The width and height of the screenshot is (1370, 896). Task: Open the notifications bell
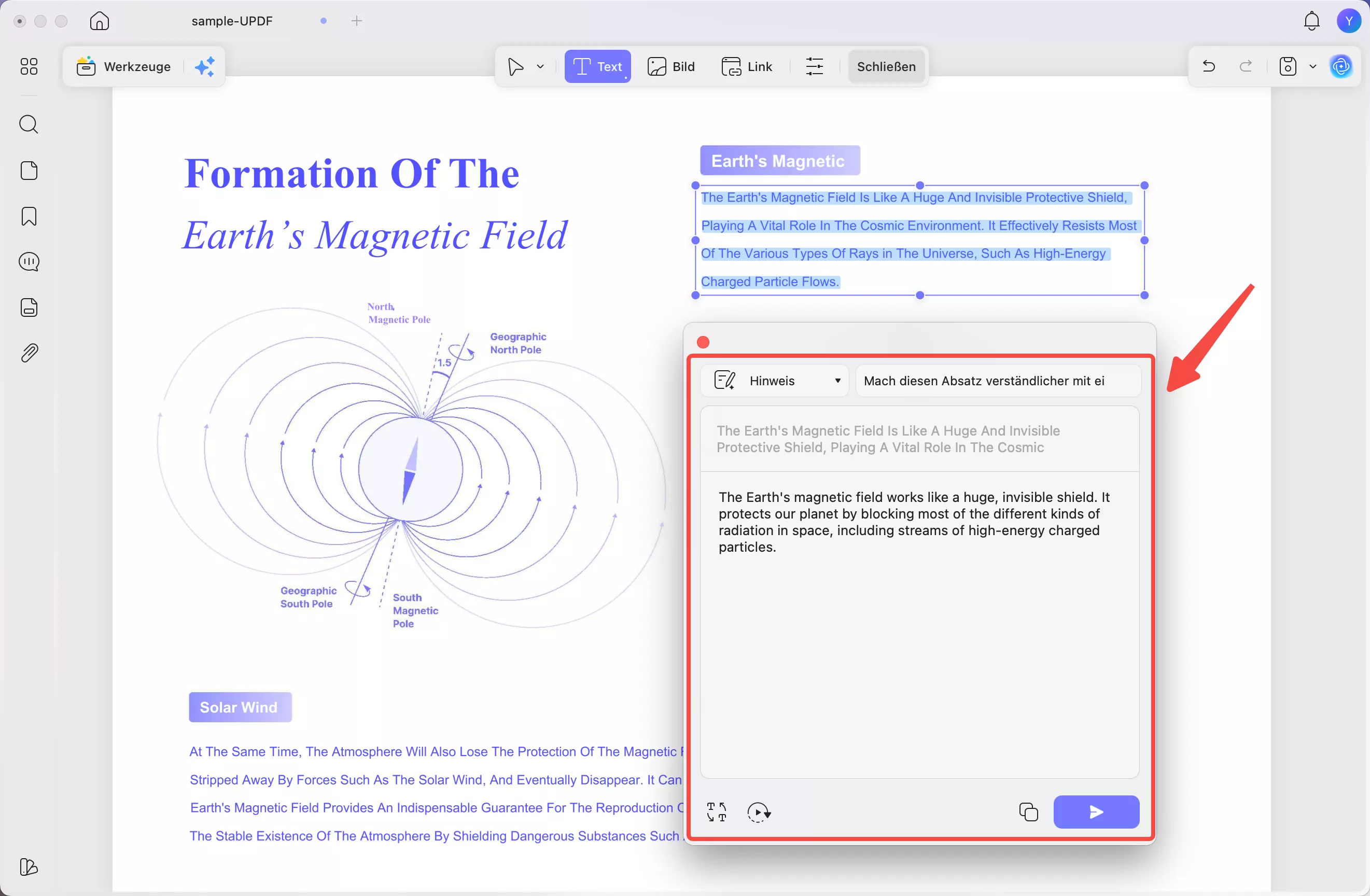click(1311, 21)
